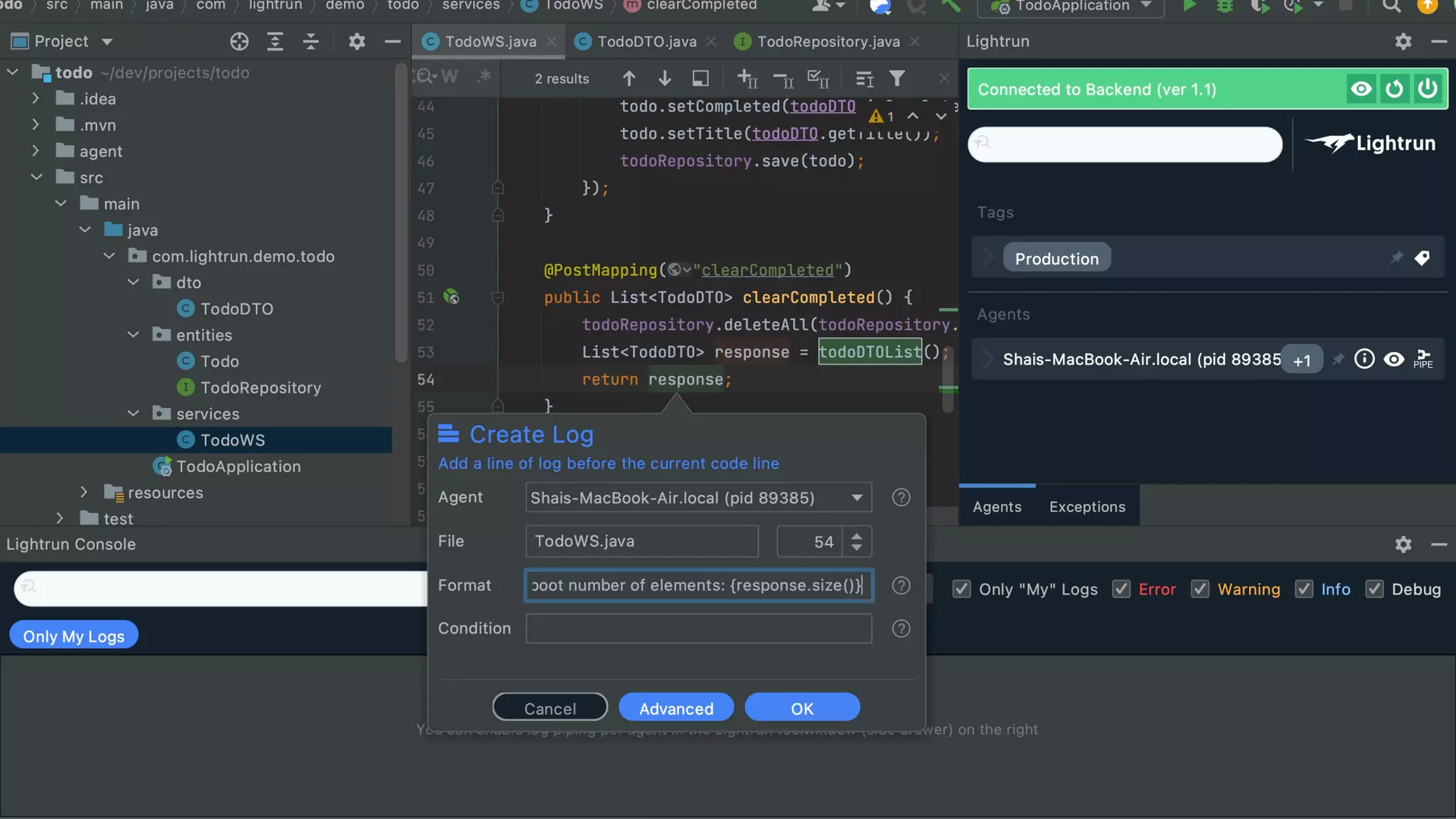Click the locate-in-project target icon

tap(240, 41)
